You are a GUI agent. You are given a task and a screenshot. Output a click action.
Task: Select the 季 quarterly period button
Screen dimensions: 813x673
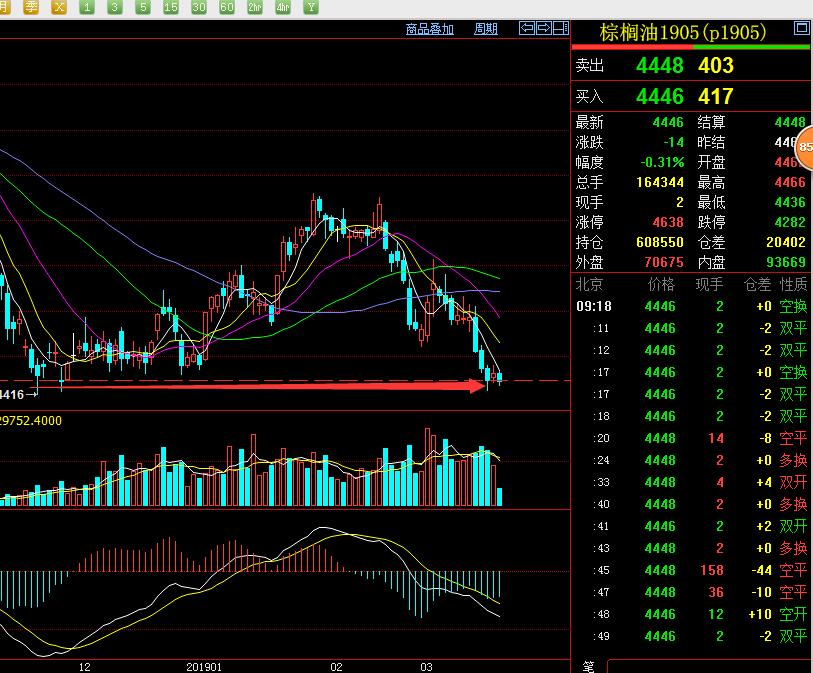32,7
